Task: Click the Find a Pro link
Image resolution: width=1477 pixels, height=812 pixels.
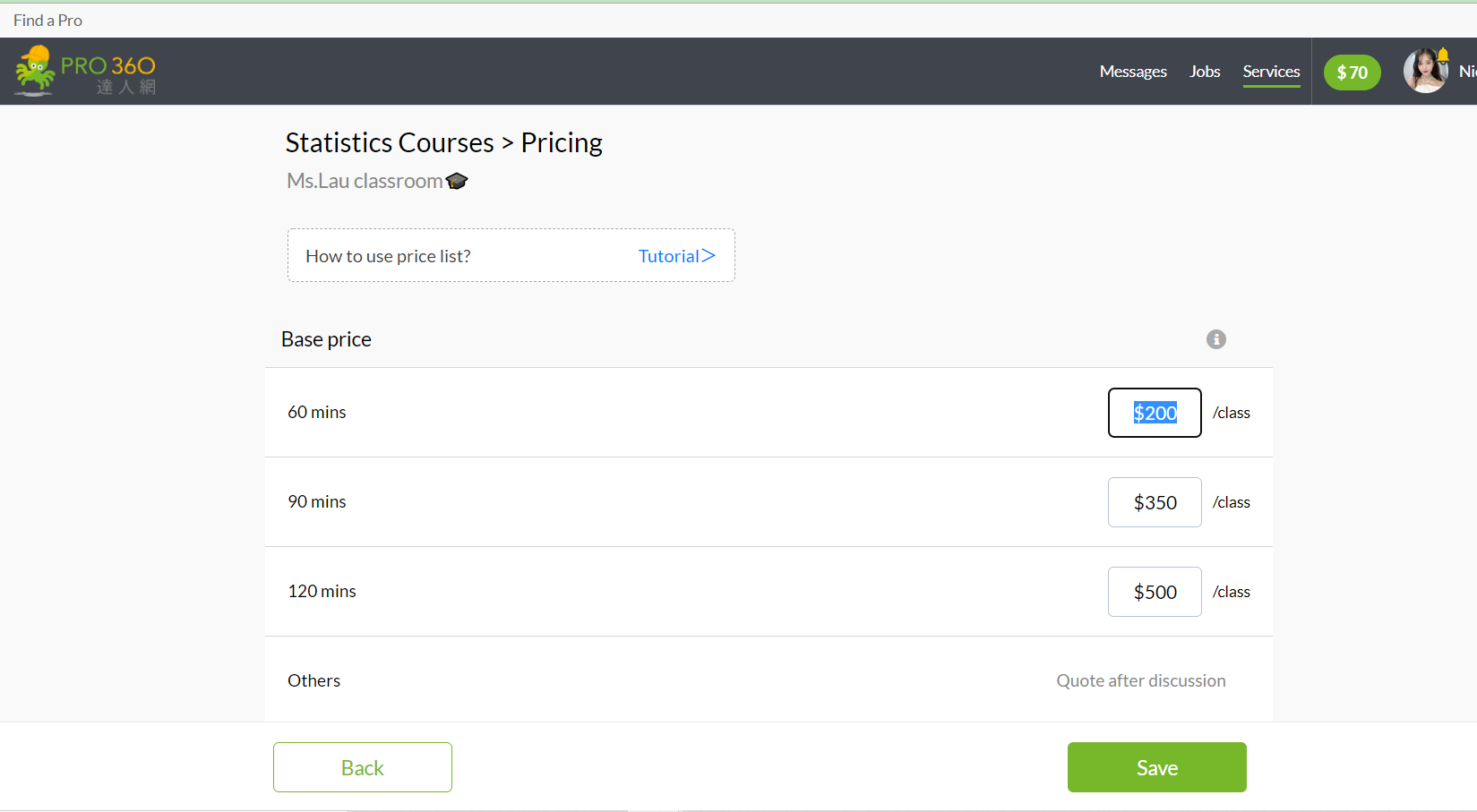Action: pyautogui.click(x=47, y=20)
